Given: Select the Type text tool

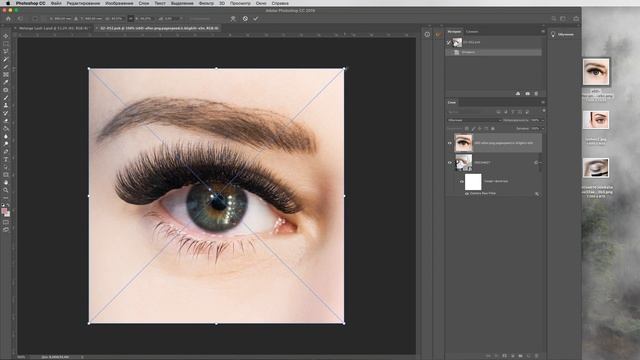Looking at the screenshot, I should [x=6, y=159].
